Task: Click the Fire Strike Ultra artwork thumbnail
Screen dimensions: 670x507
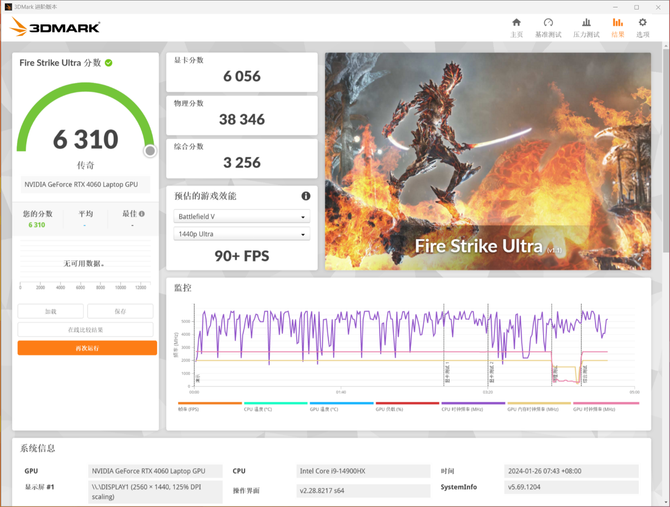Action: coord(488,161)
